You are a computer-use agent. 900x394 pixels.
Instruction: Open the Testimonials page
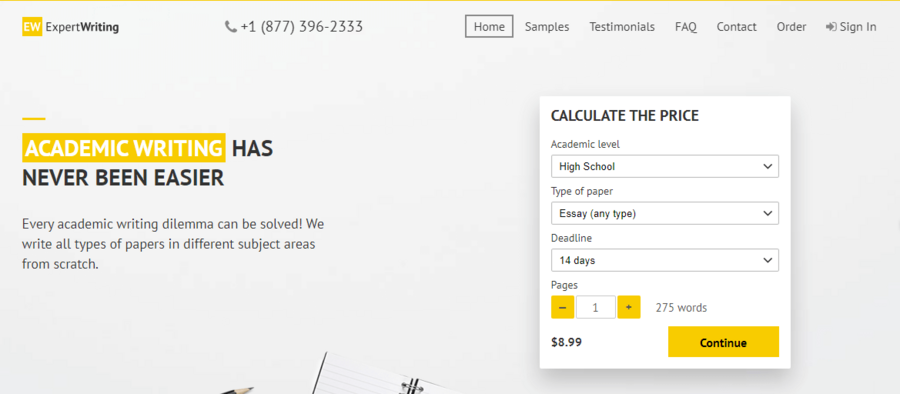pyautogui.click(x=622, y=26)
